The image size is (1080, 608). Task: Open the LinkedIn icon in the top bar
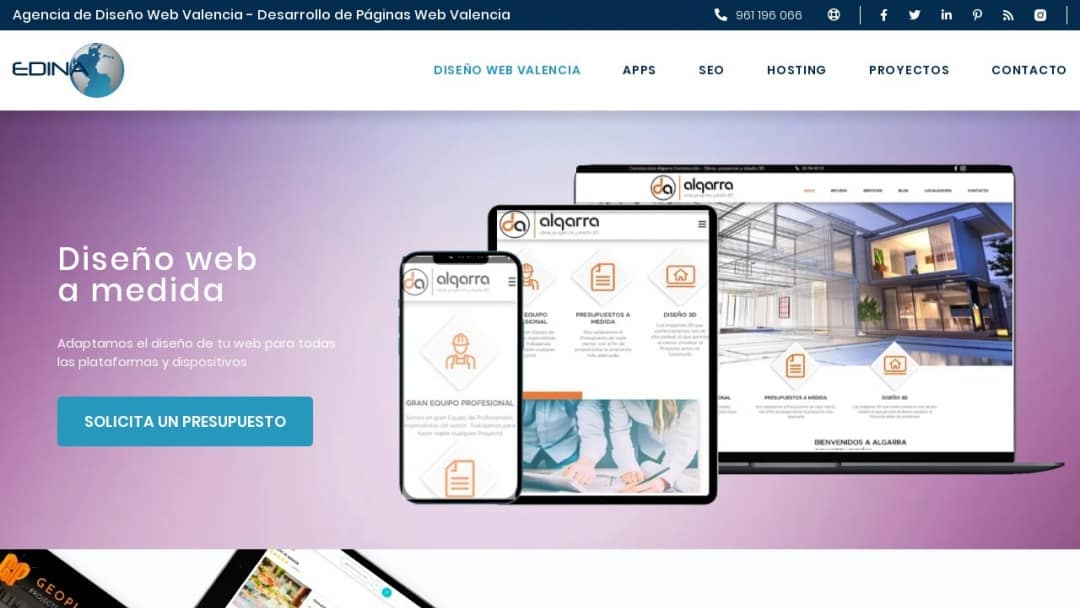pos(946,14)
